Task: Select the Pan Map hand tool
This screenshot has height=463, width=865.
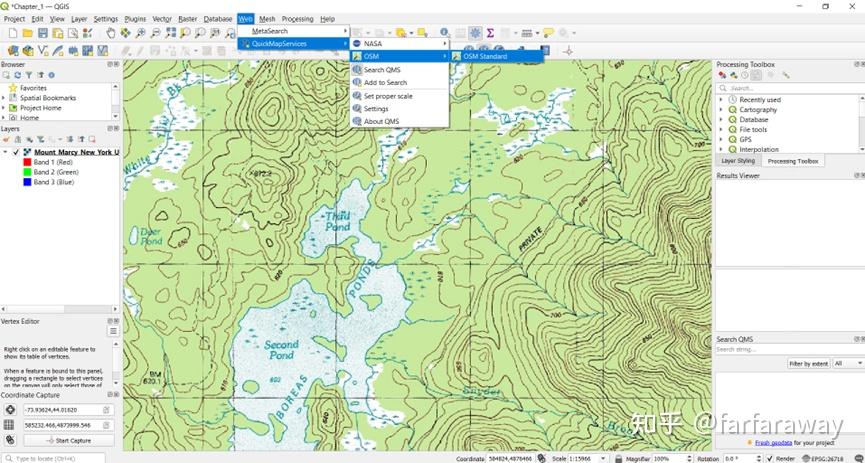Action: pyautogui.click(x=110, y=33)
